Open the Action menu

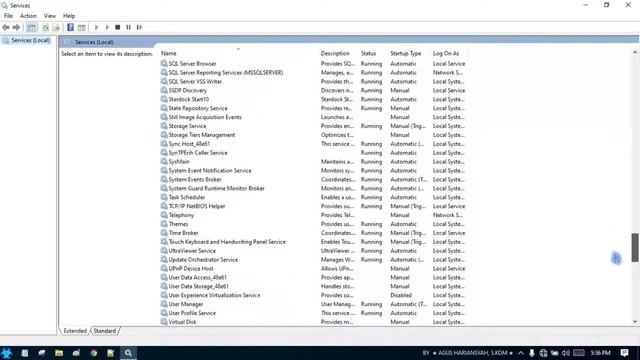(28, 16)
